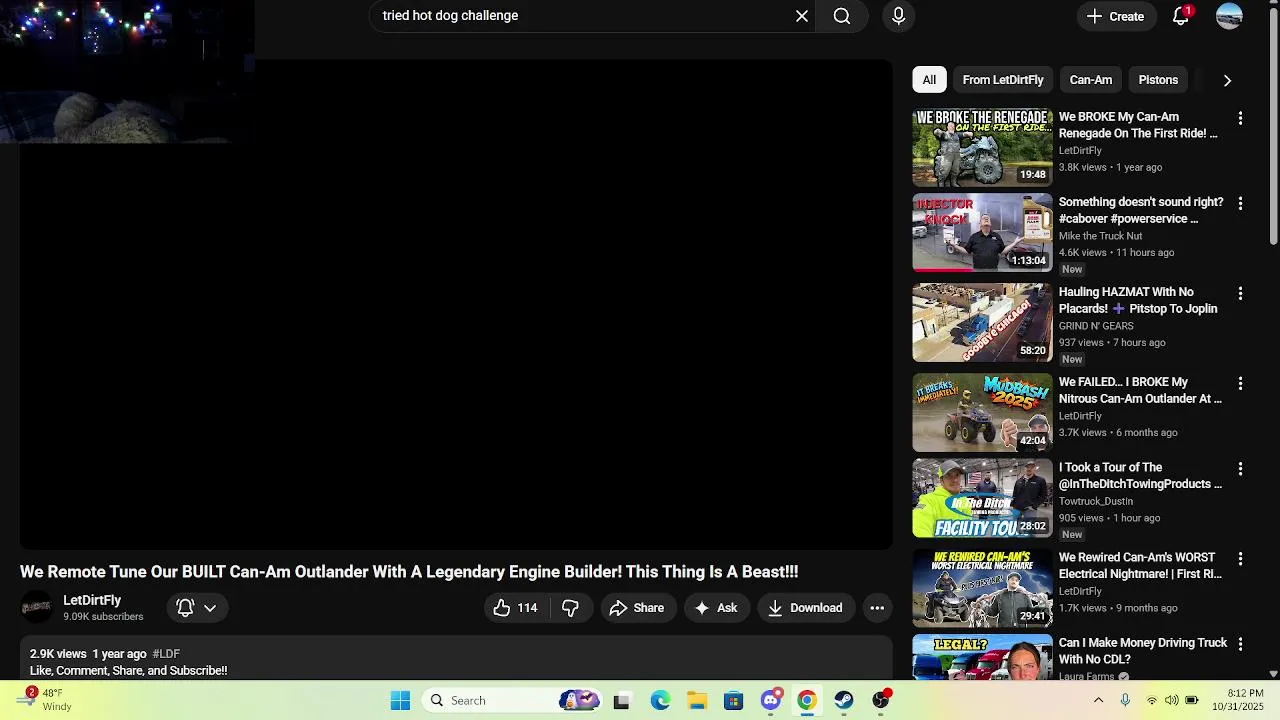Toggle the subscription notification bell dropdown
This screenshot has height=720, width=1280.
pyautogui.click(x=196, y=607)
